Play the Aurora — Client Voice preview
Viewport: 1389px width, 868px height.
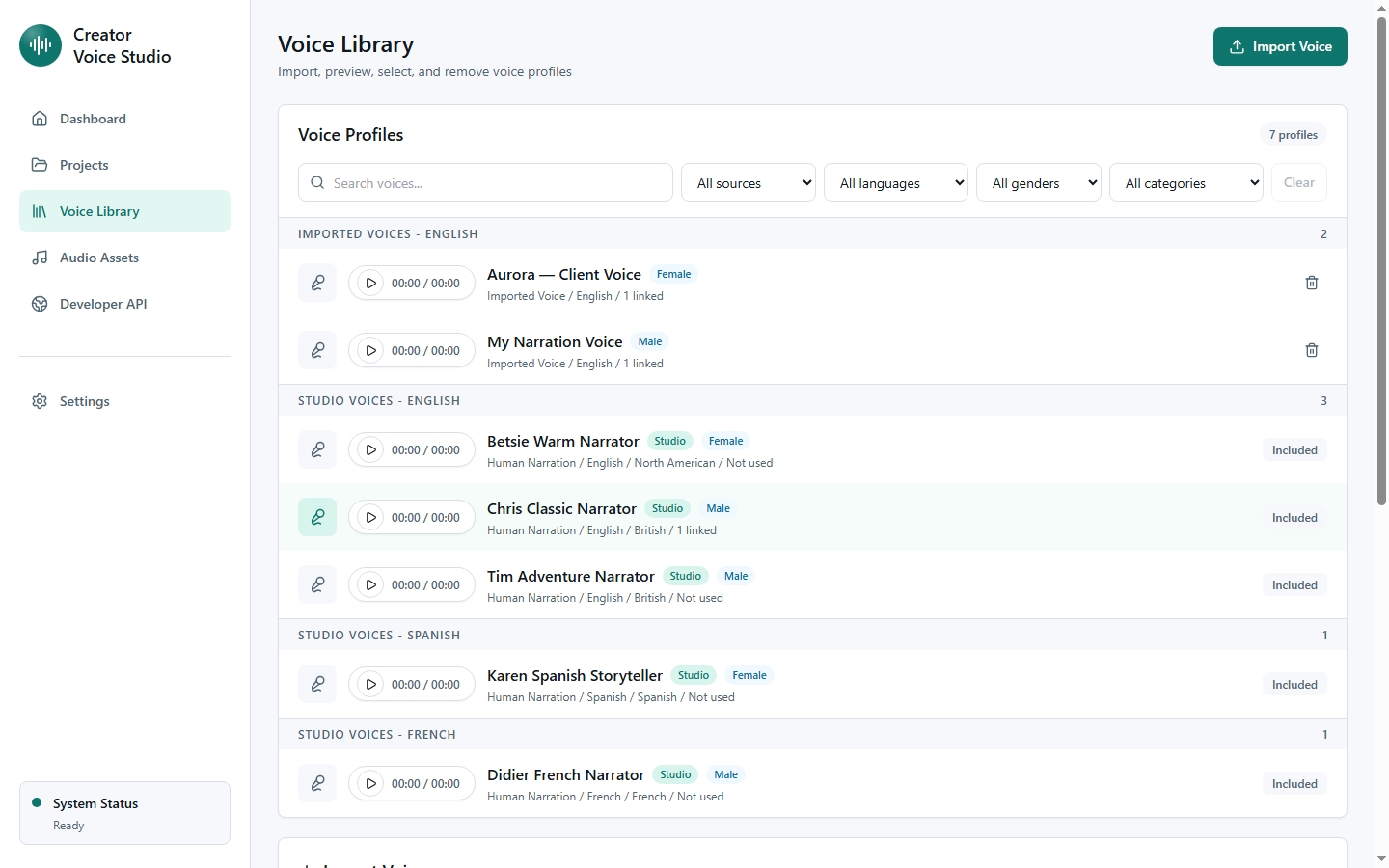click(371, 283)
